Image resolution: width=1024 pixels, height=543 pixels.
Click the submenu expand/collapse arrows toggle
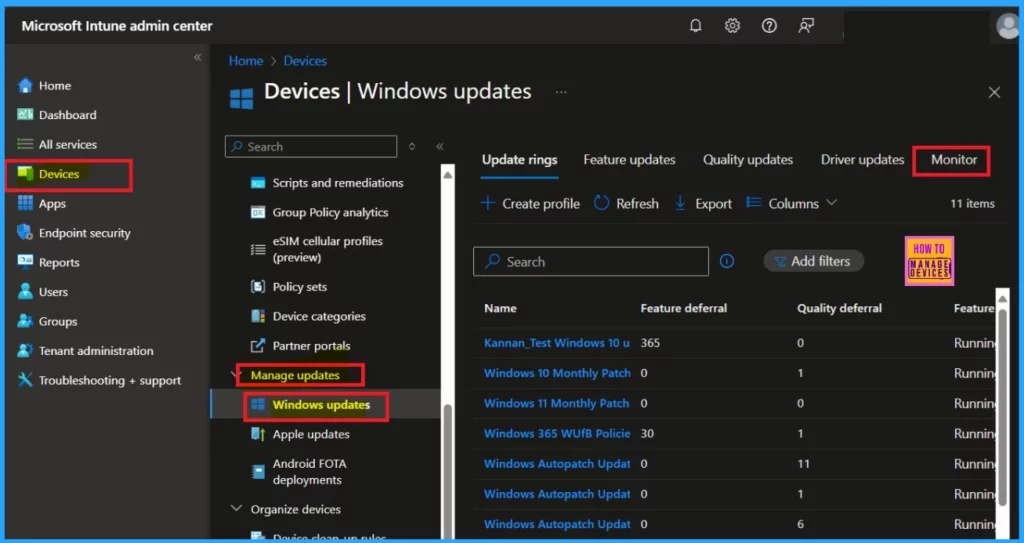pos(412,146)
